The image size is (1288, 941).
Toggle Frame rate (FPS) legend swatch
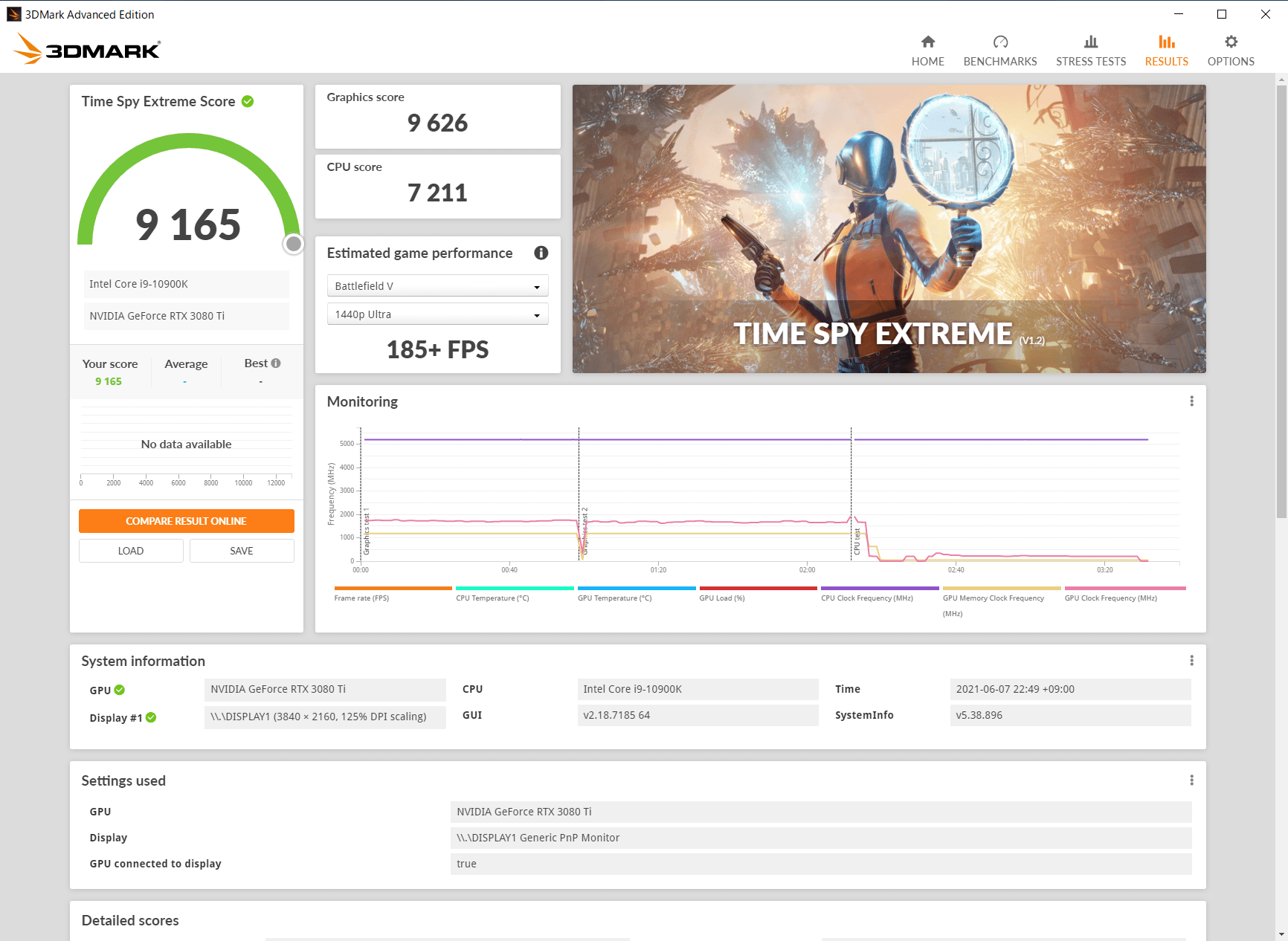click(x=393, y=589)
